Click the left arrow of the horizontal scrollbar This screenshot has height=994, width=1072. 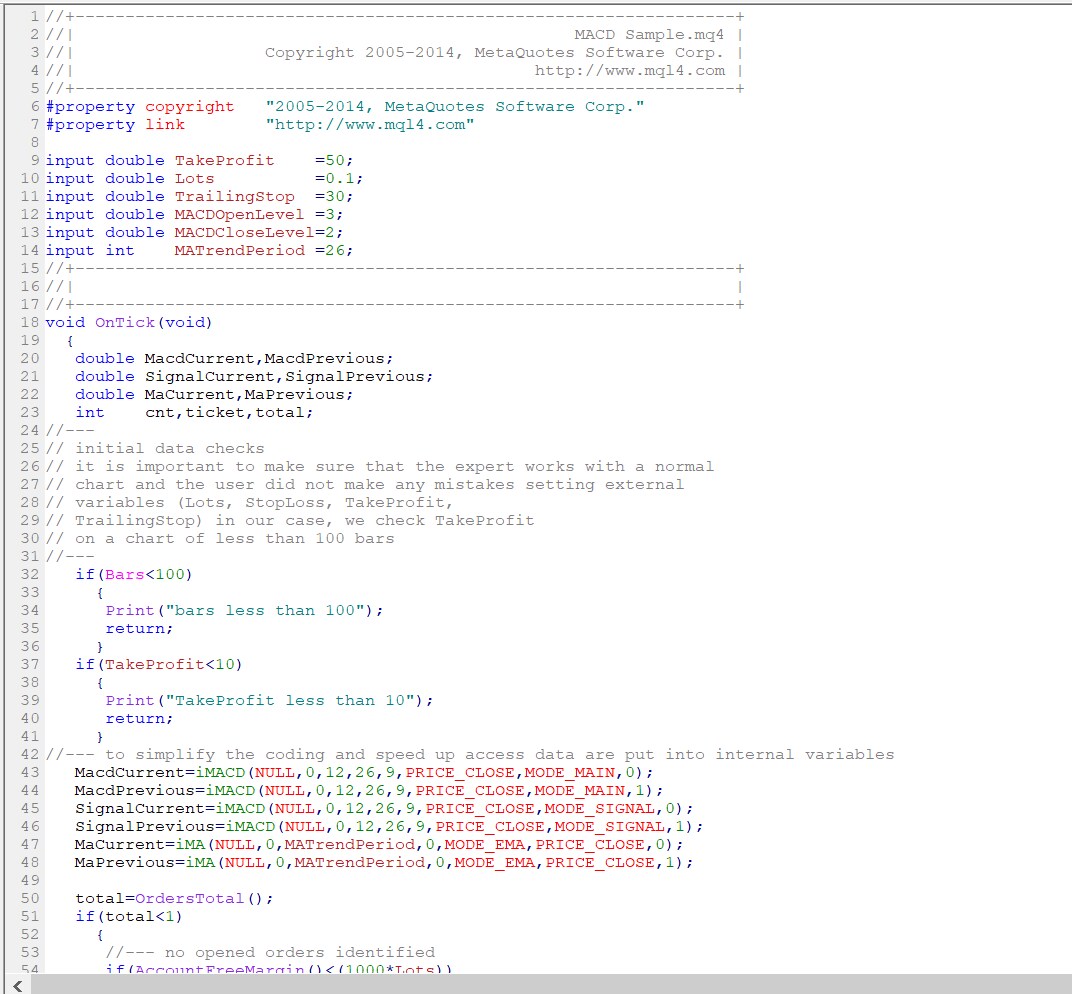(x=18, y=985)
